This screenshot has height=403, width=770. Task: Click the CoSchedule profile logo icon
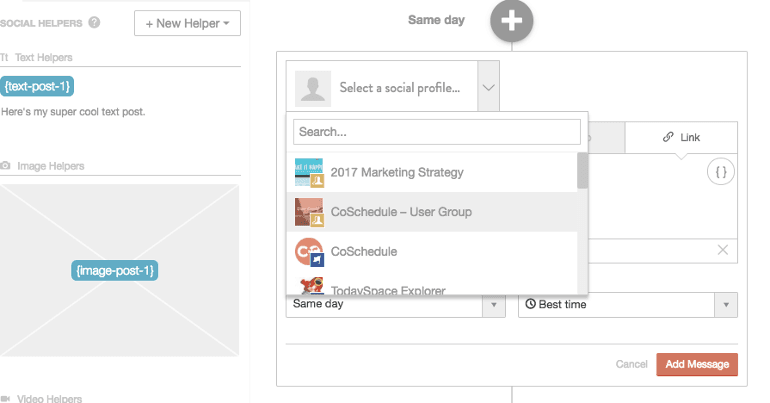(x=309, y=251)
